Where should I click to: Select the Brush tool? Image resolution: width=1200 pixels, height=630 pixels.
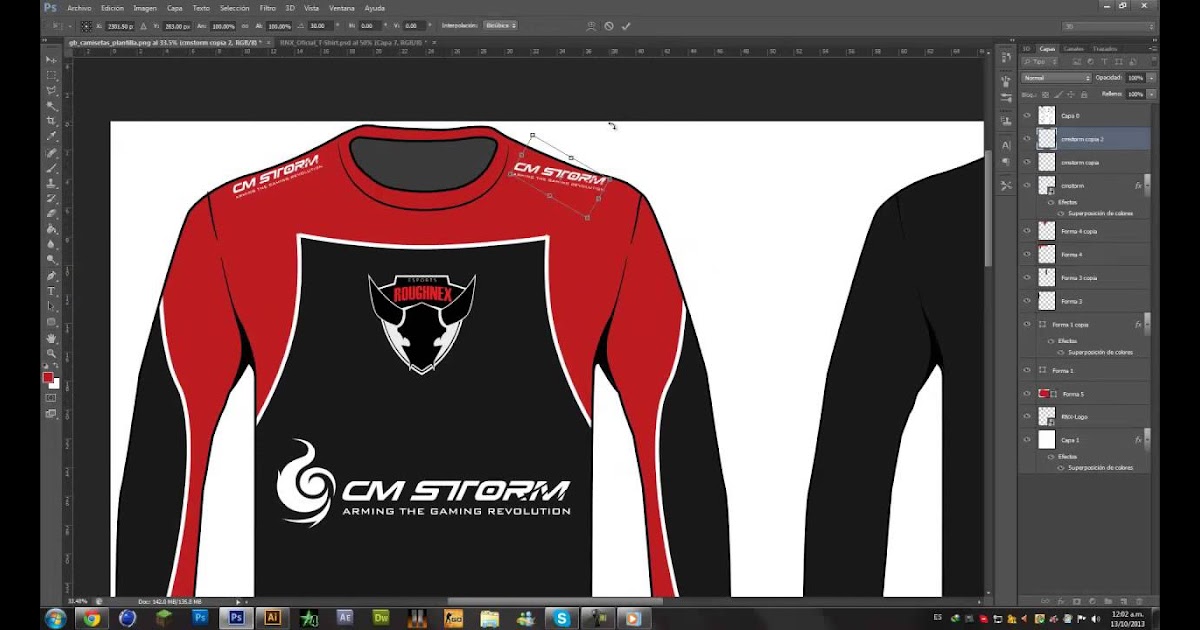pyautogui.click(x=52, y=168)
